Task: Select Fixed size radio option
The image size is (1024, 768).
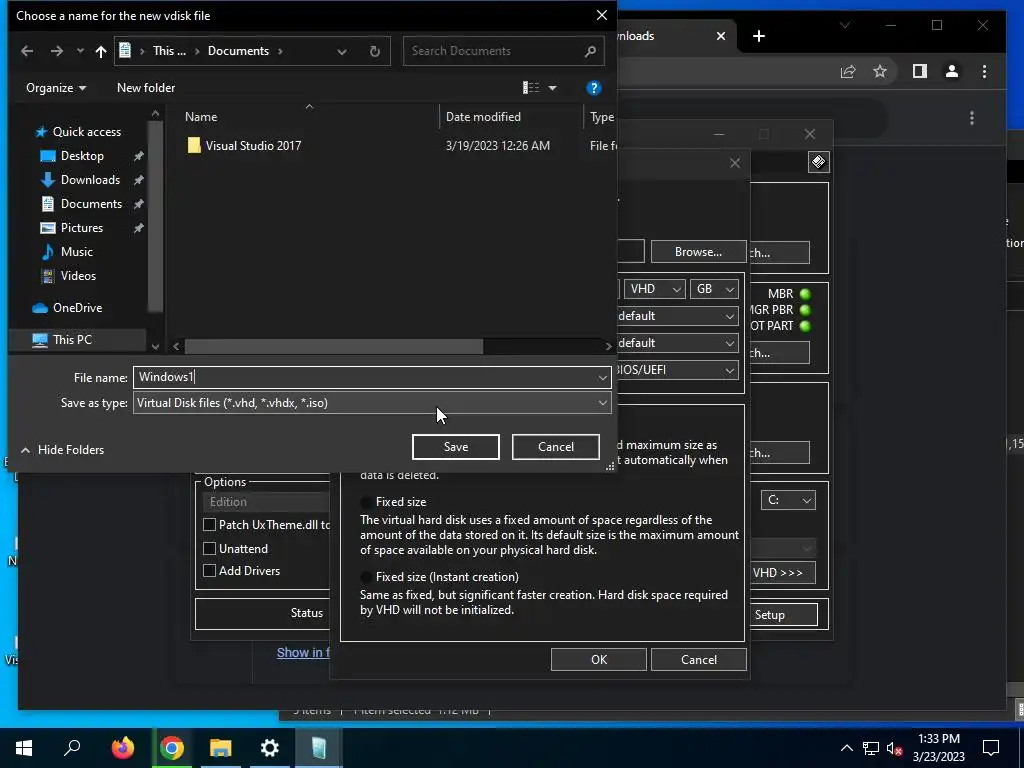Action: pyautogui.click(x=367, y=502)
